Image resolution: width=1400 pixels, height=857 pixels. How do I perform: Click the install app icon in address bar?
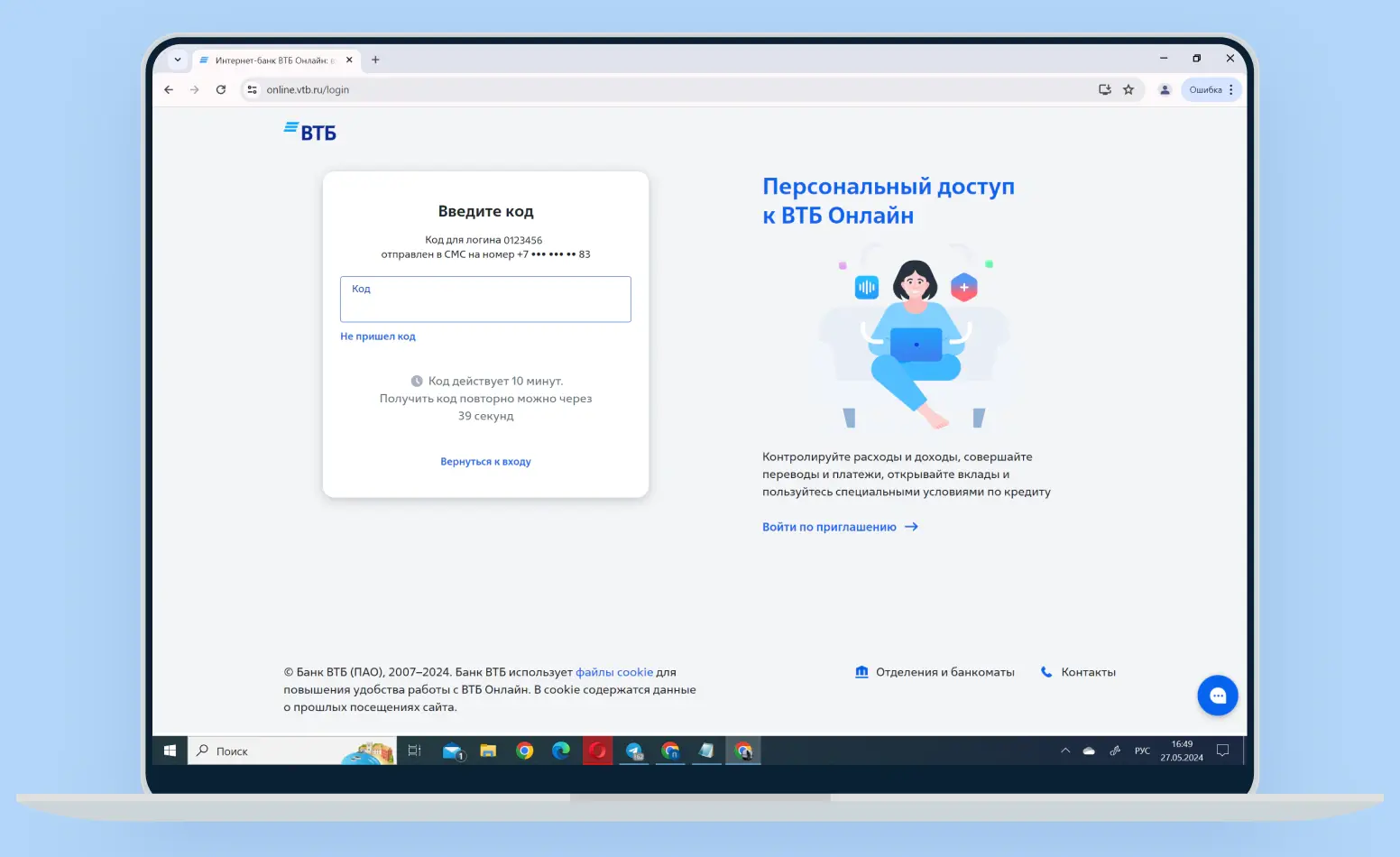[1104, 89]
